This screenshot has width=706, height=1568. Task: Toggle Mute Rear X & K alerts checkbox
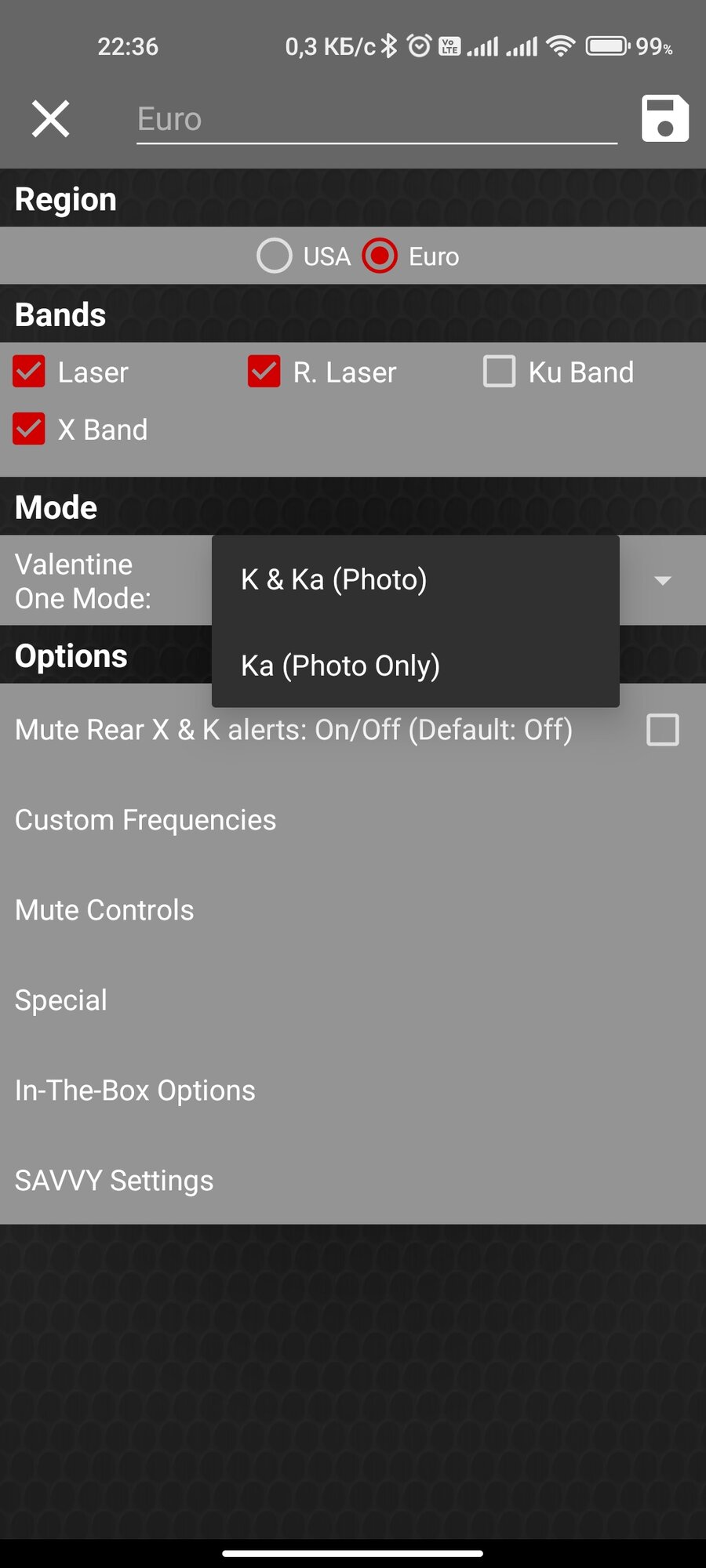tap(663, 730)
